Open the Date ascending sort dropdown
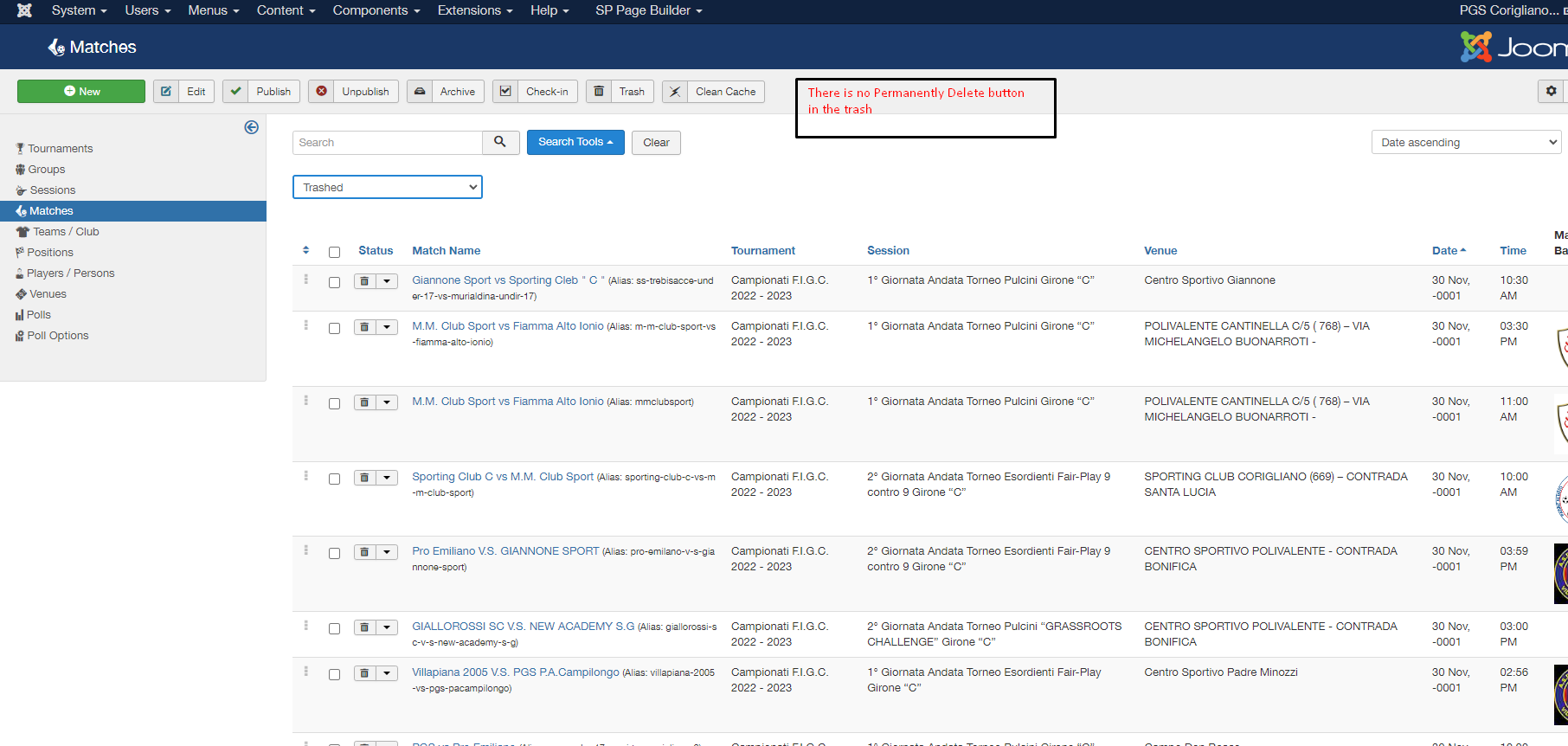The width and height of the screenshot is (1568, 746). pos(1466,142)
